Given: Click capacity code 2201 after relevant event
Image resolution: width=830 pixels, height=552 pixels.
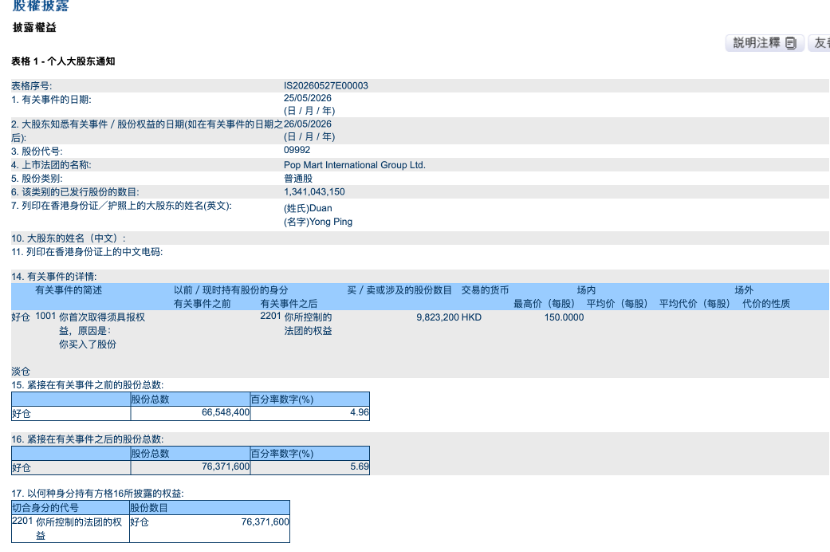Looking at the screenshot, I should [x=270, y=316].
